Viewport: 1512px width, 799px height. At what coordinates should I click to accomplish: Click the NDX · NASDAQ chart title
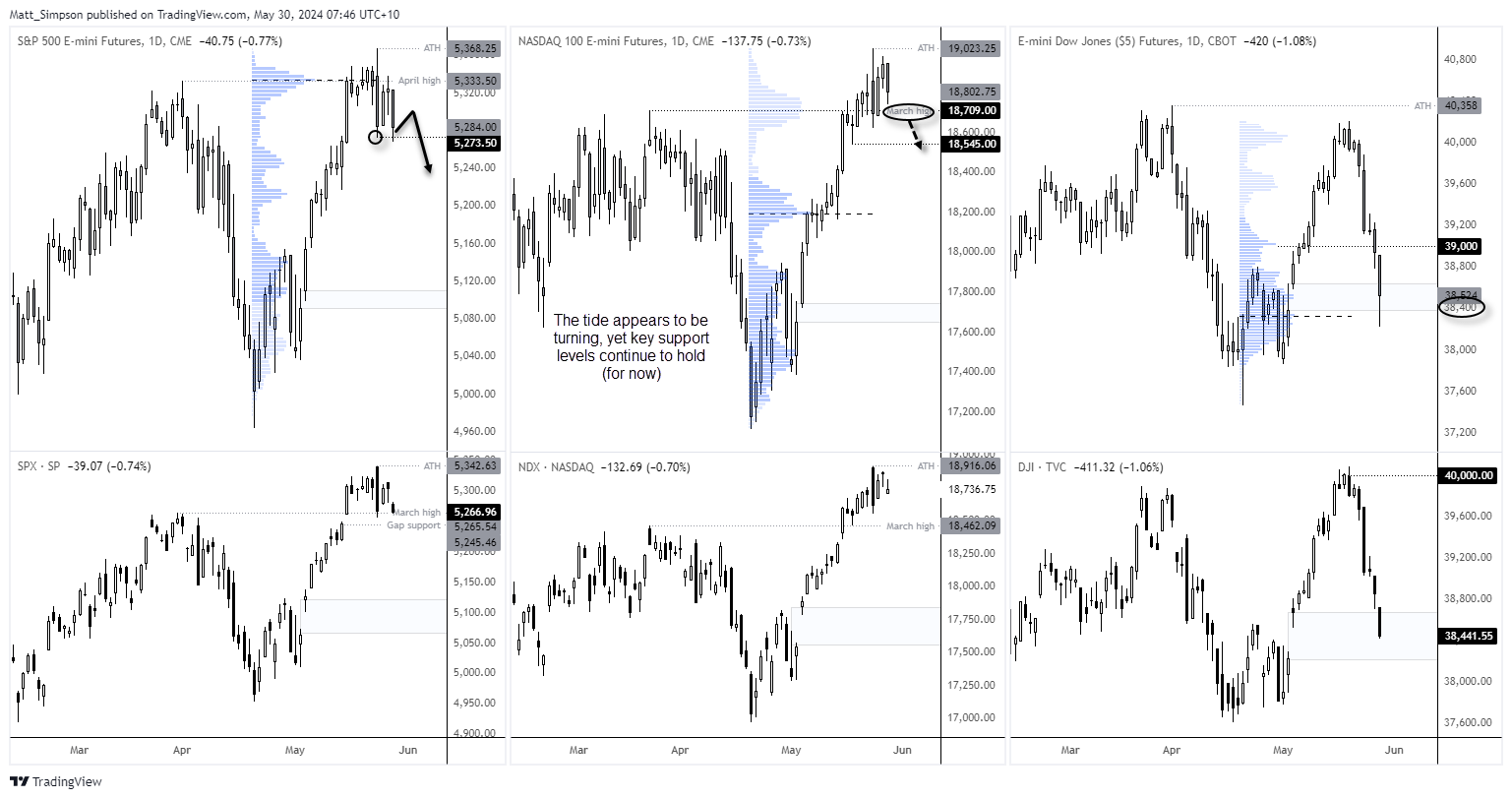[x=556, y=466]
